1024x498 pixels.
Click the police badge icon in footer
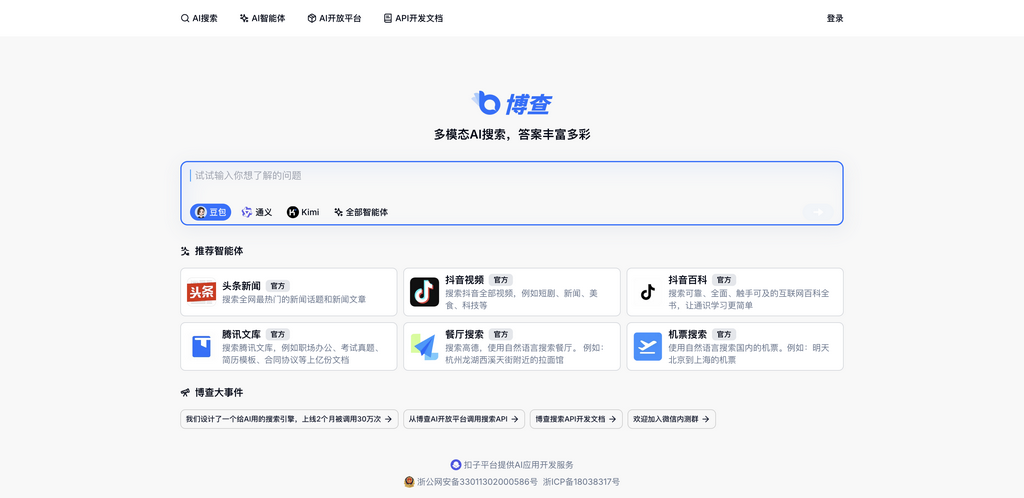pyautogui.click(x=409, y=482)
